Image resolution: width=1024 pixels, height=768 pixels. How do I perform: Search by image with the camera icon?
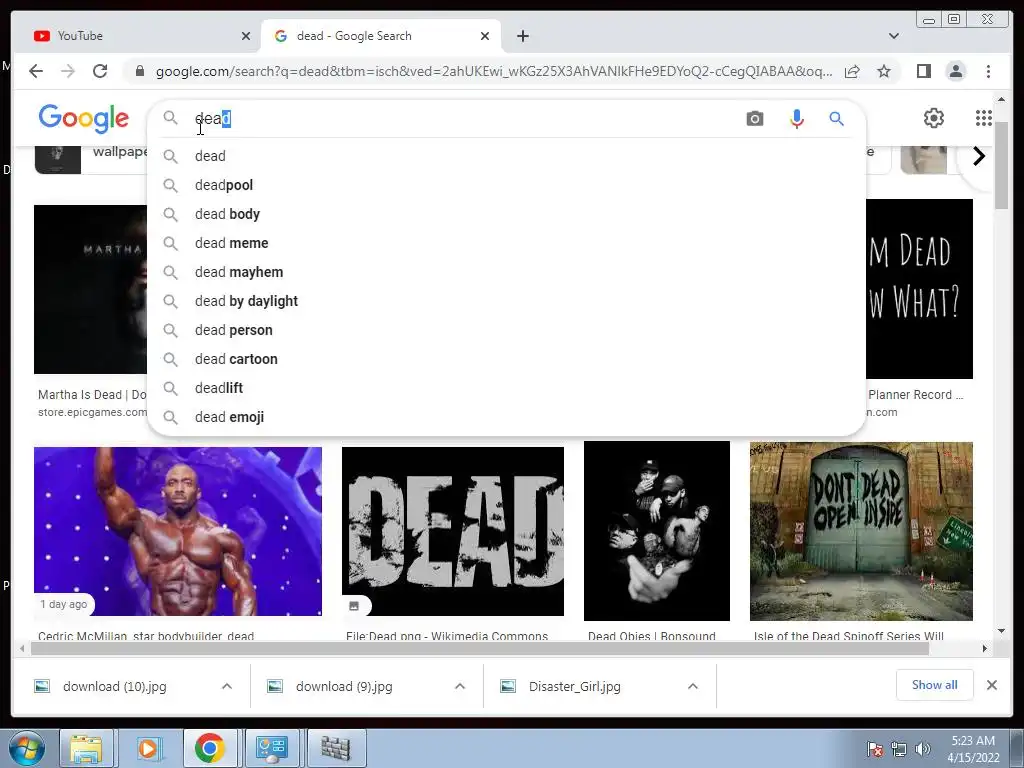coord(754,119)
